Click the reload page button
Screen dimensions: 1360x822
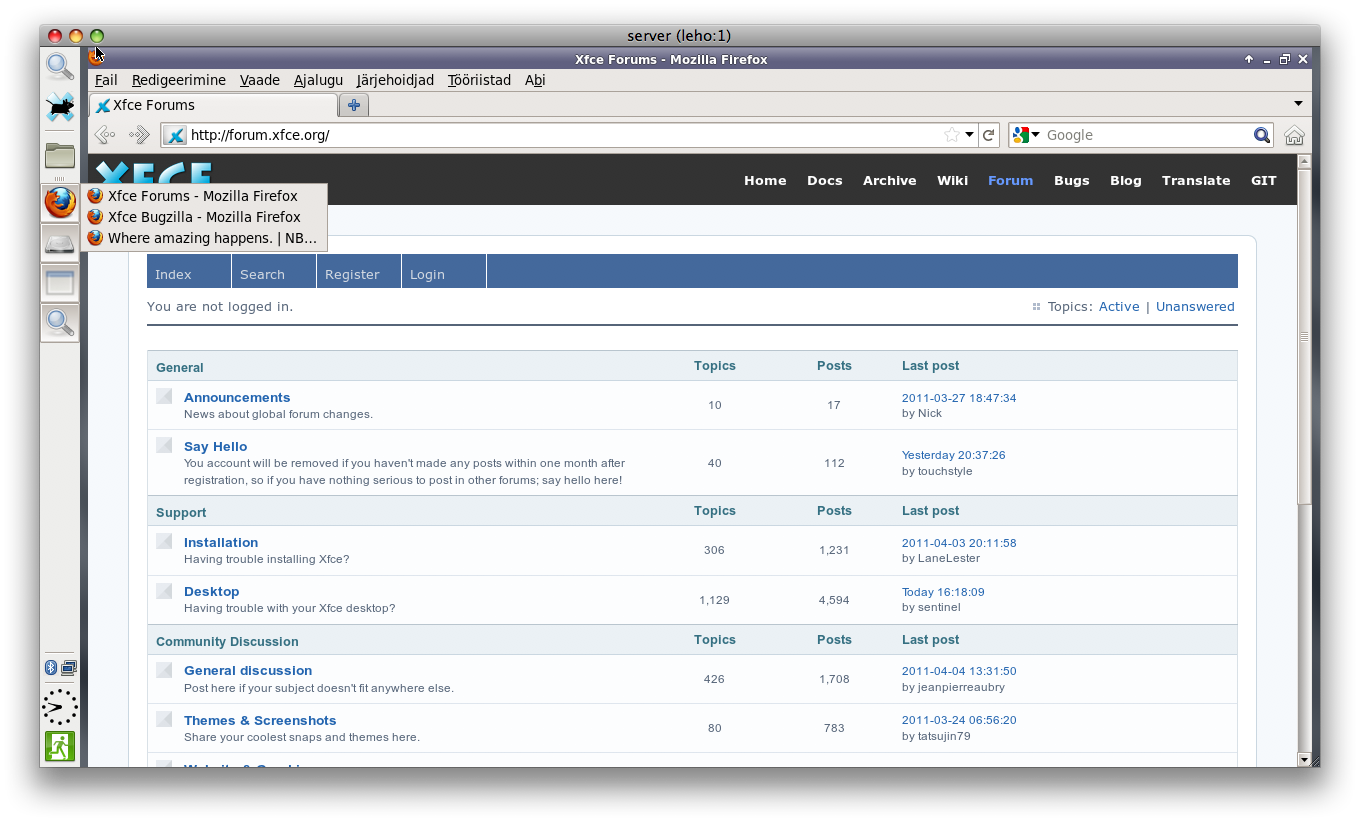tap(988, 135)
